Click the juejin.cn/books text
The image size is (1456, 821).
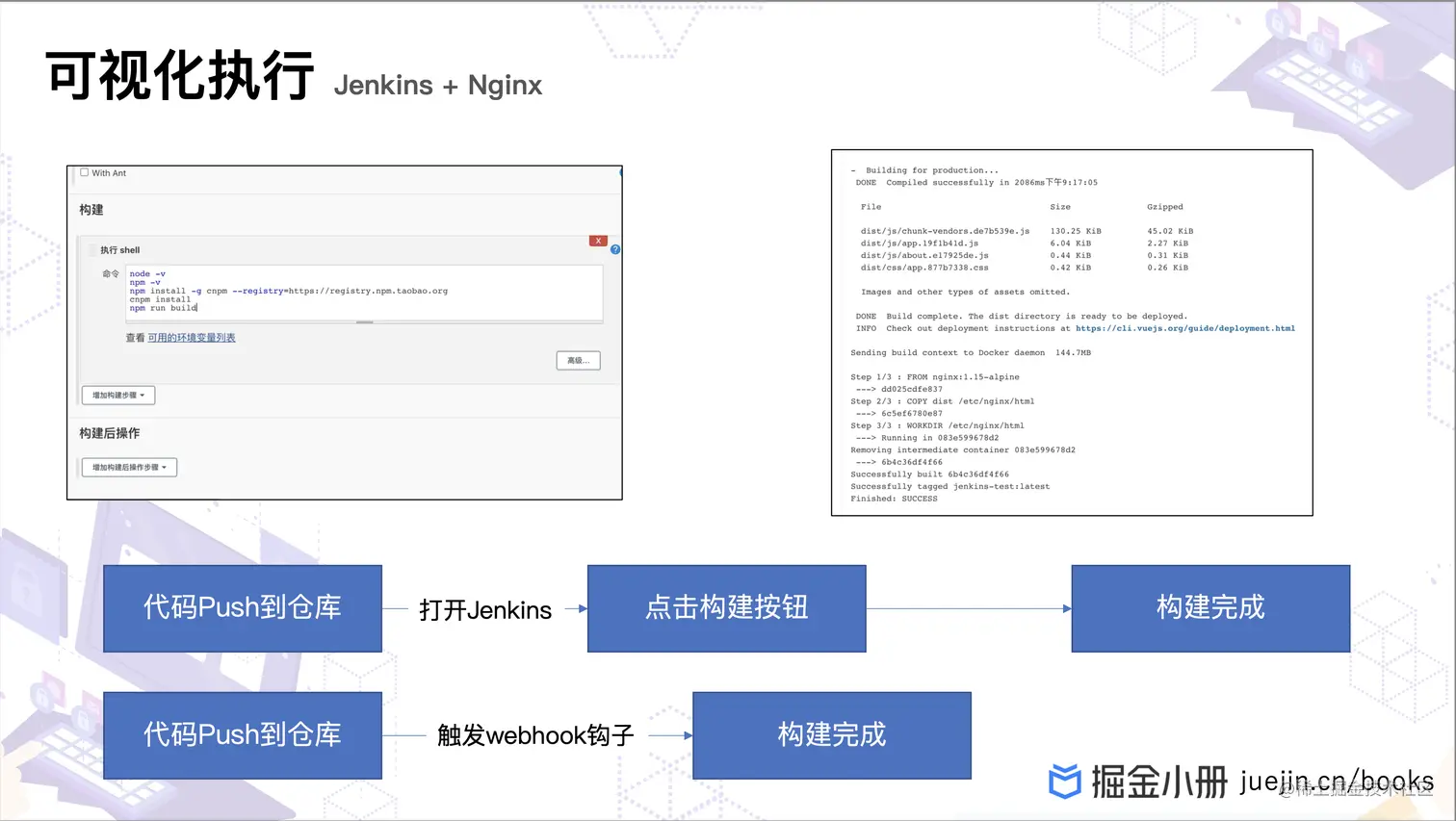(1338, 782)
